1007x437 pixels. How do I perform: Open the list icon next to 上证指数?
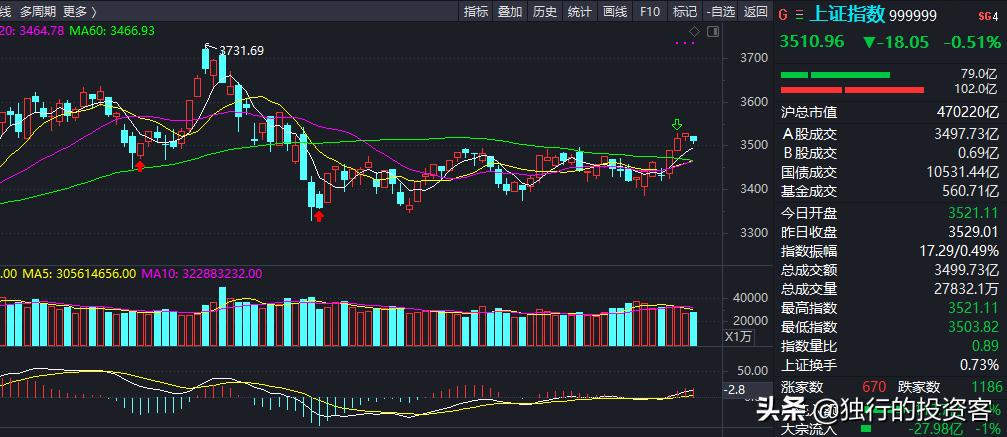798,14
